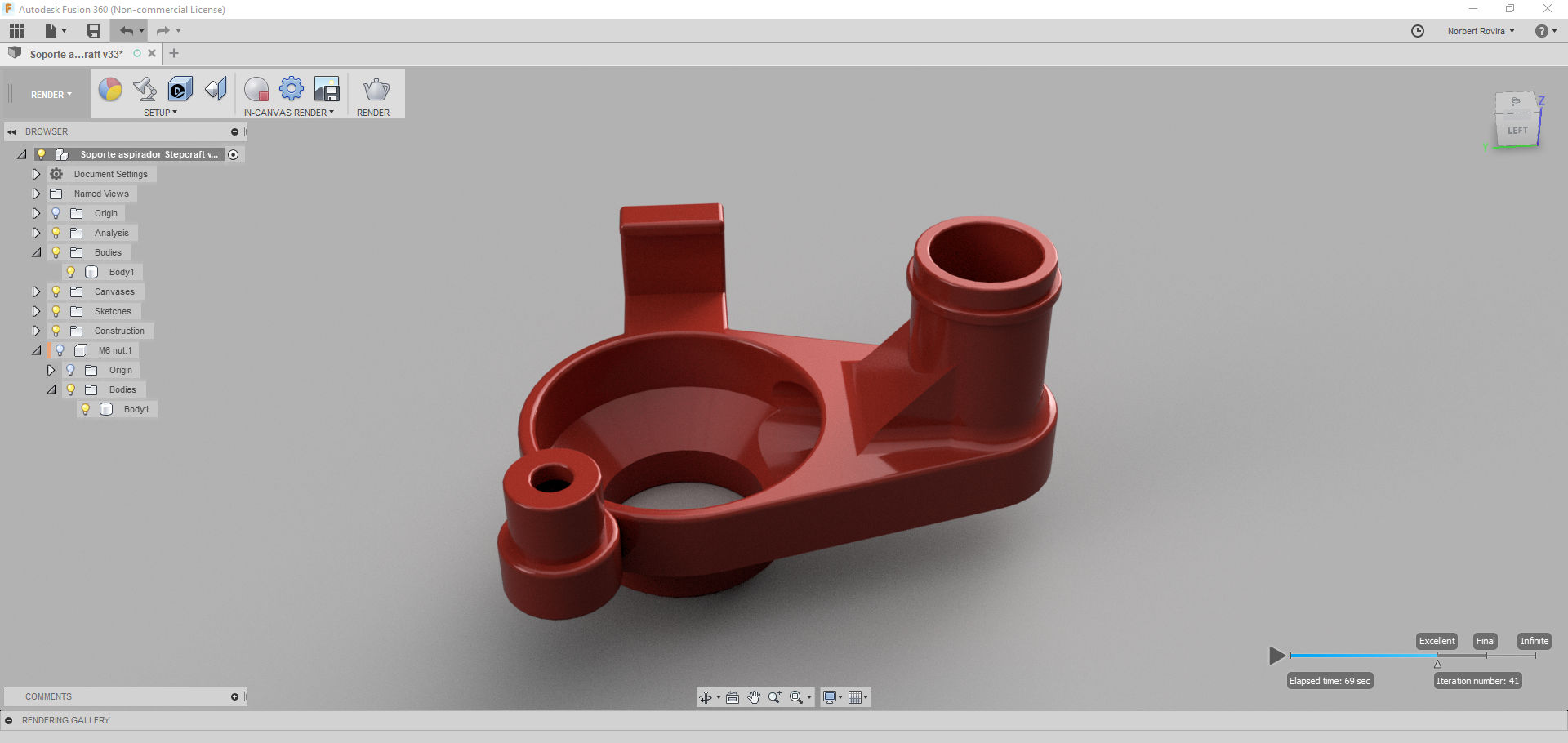Switch to the Soporte a...raft v33 document tab

[76, 54]
